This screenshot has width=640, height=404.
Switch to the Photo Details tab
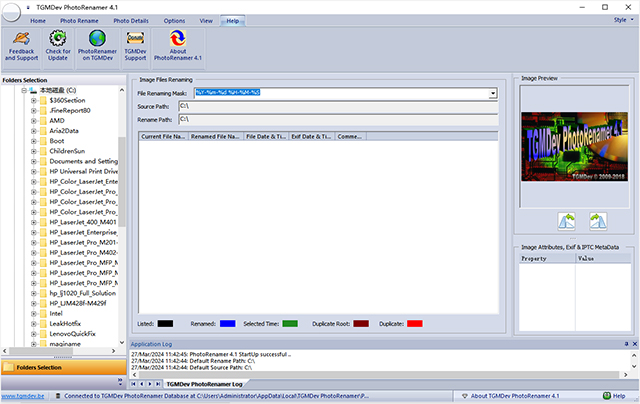(x=131, y=21)
